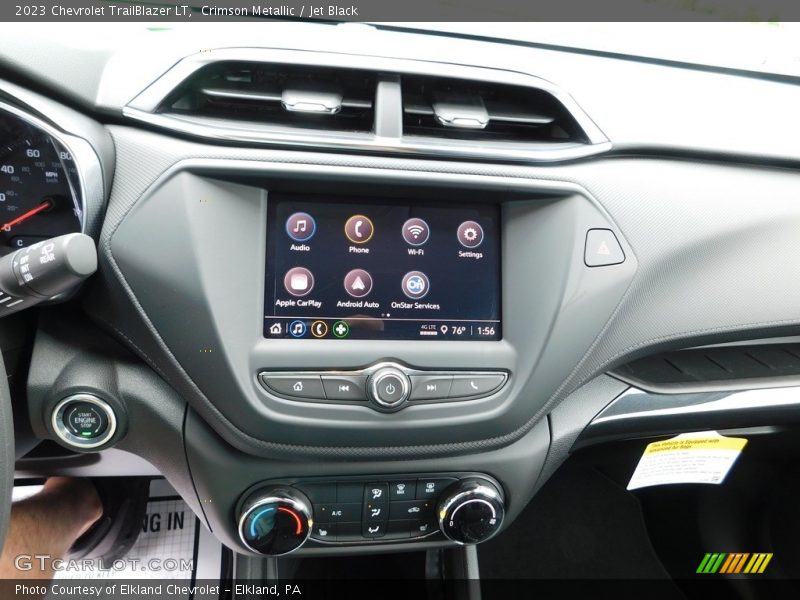The image size is (800, 600).
Task: Open the Settings gear app
Action: (470, 234)
